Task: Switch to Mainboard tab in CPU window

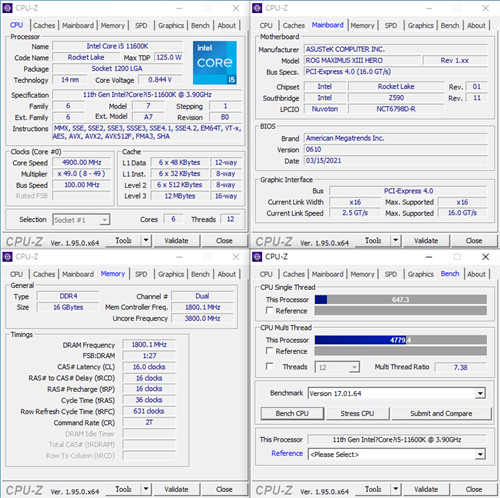Action: tap(78, 26)
